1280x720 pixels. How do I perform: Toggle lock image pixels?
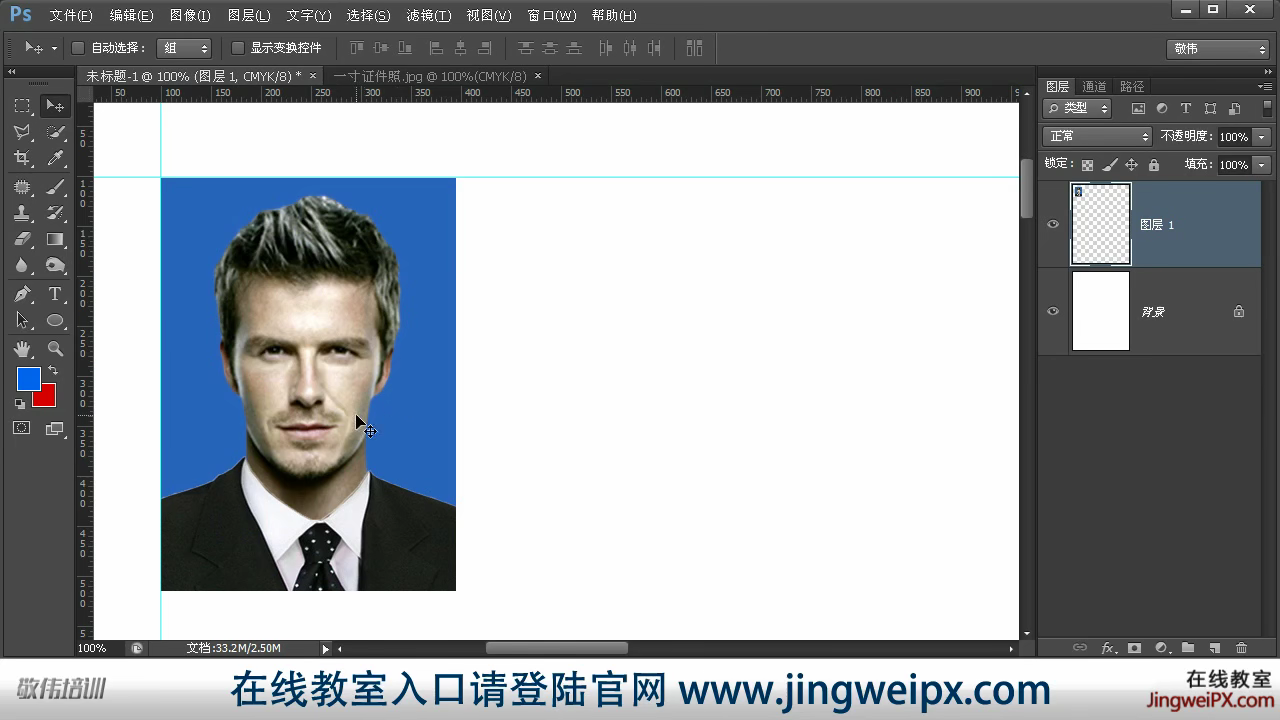click(1109, 165)
